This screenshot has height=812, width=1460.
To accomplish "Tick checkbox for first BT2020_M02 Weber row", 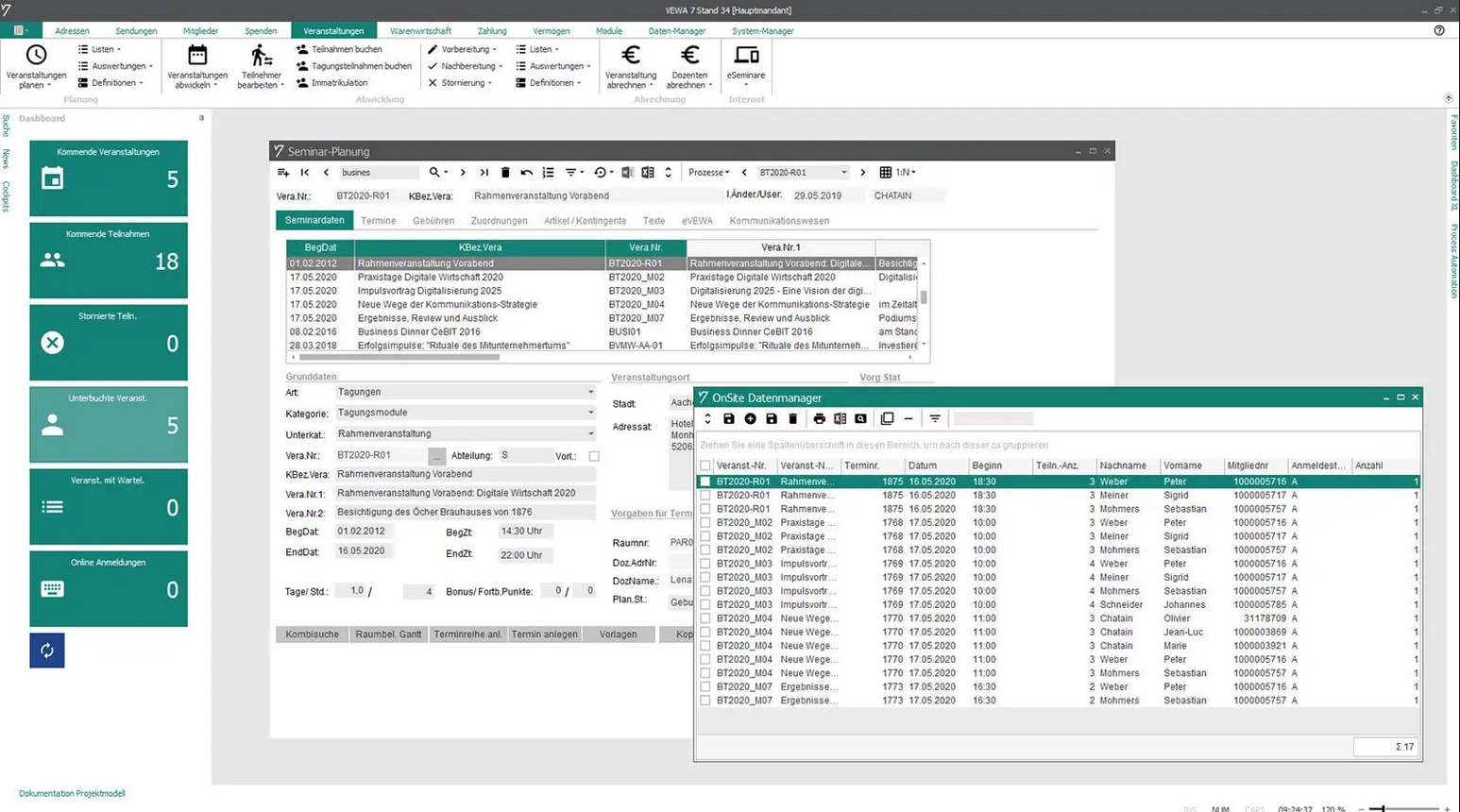I will coord(705,523).
